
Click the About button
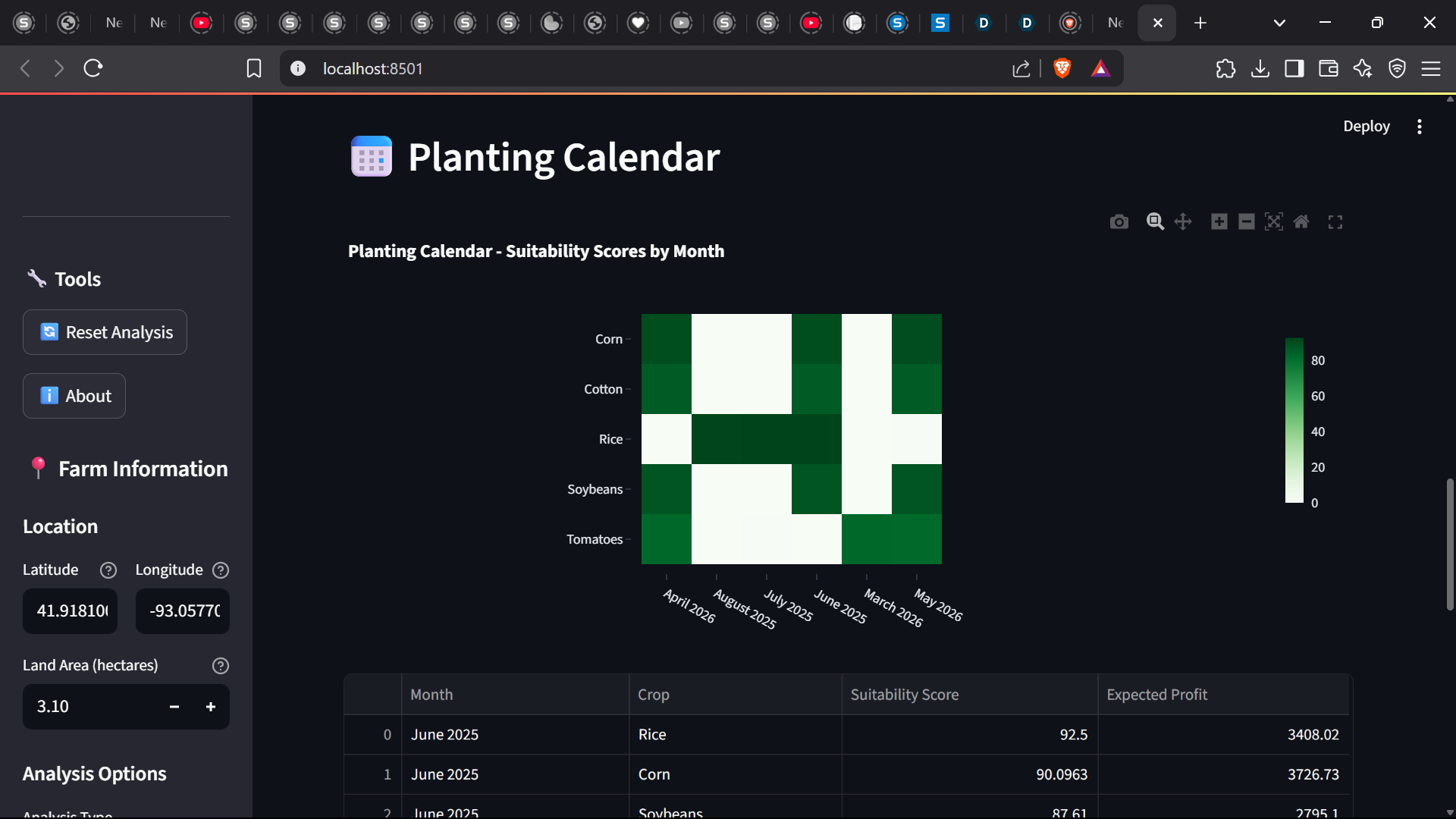74,396
